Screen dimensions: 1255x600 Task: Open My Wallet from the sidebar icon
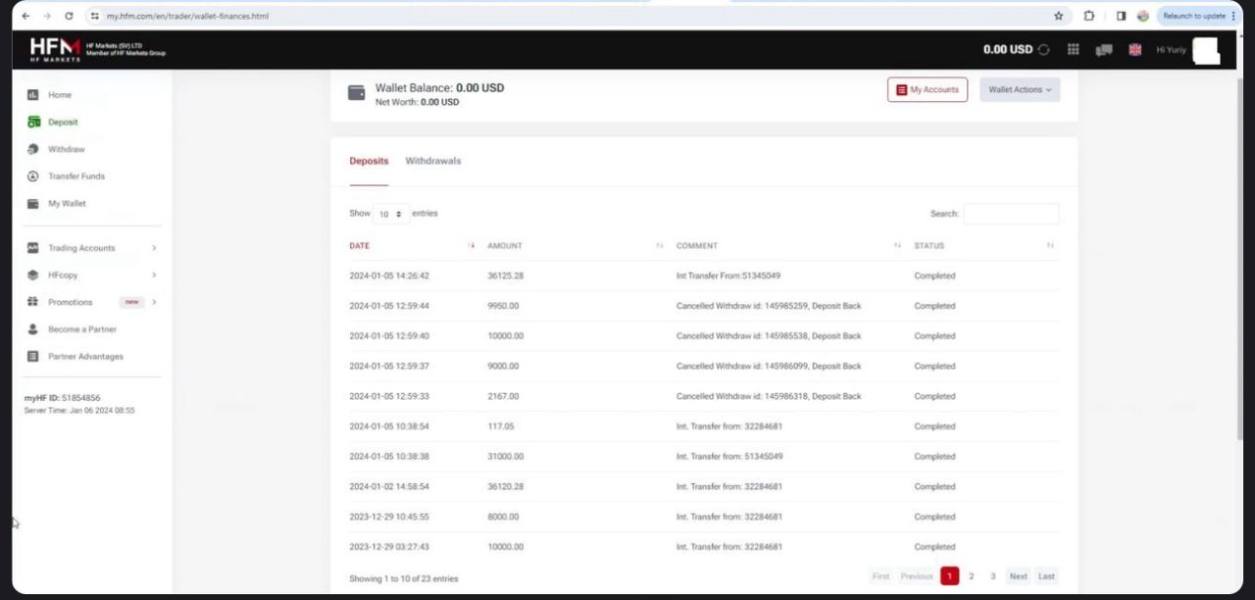pos(32,204)
